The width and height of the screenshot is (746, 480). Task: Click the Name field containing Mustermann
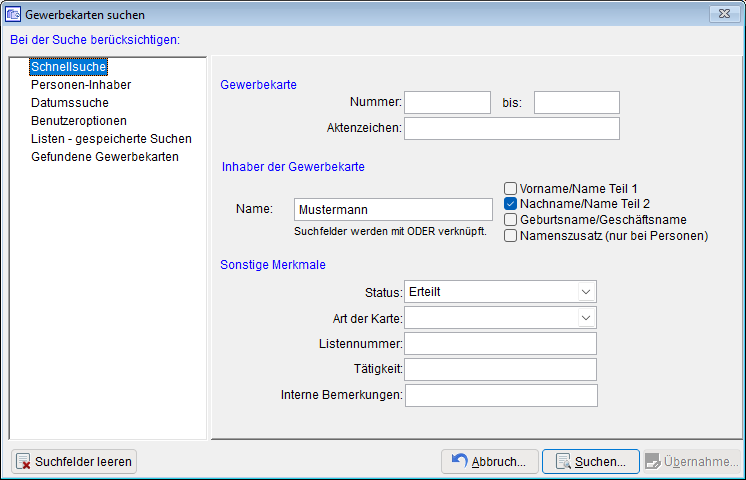[x=393, y=210]
